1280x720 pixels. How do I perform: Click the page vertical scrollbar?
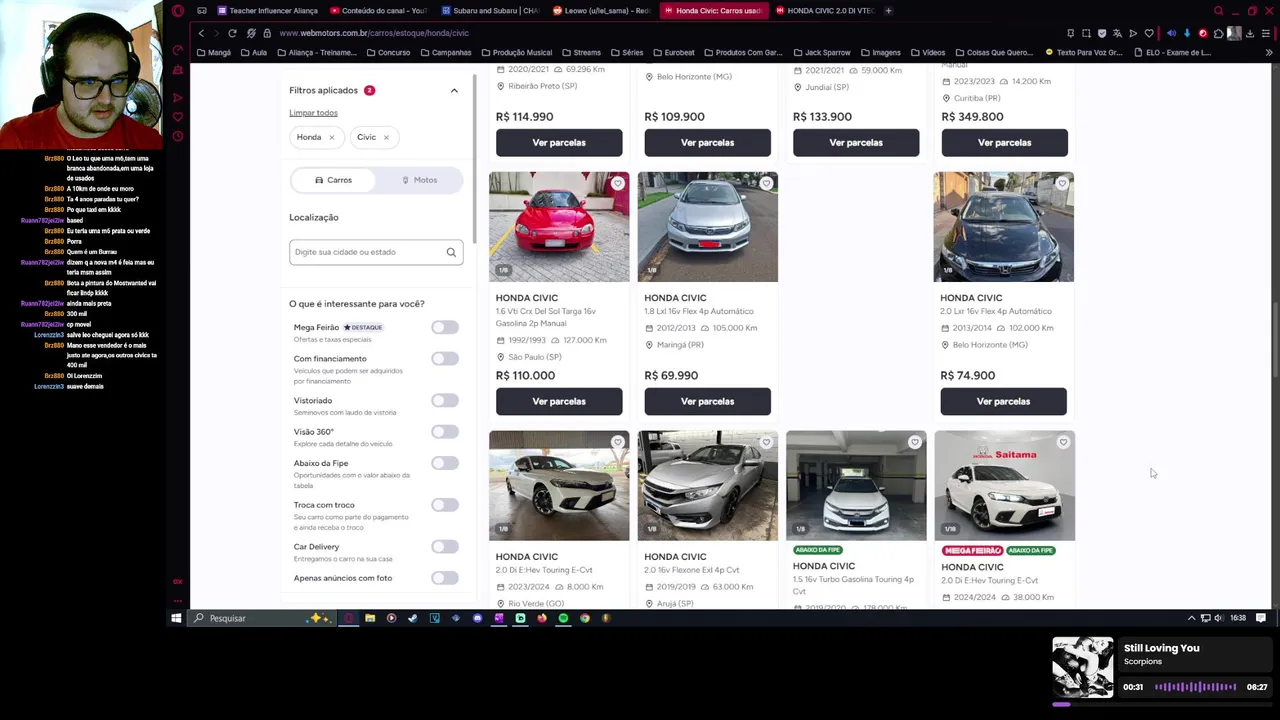[x=1274, y=340]
